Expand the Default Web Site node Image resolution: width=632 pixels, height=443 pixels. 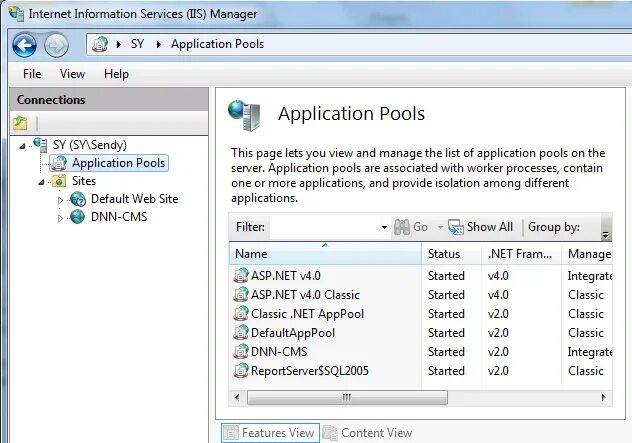[x=60, y=200]
